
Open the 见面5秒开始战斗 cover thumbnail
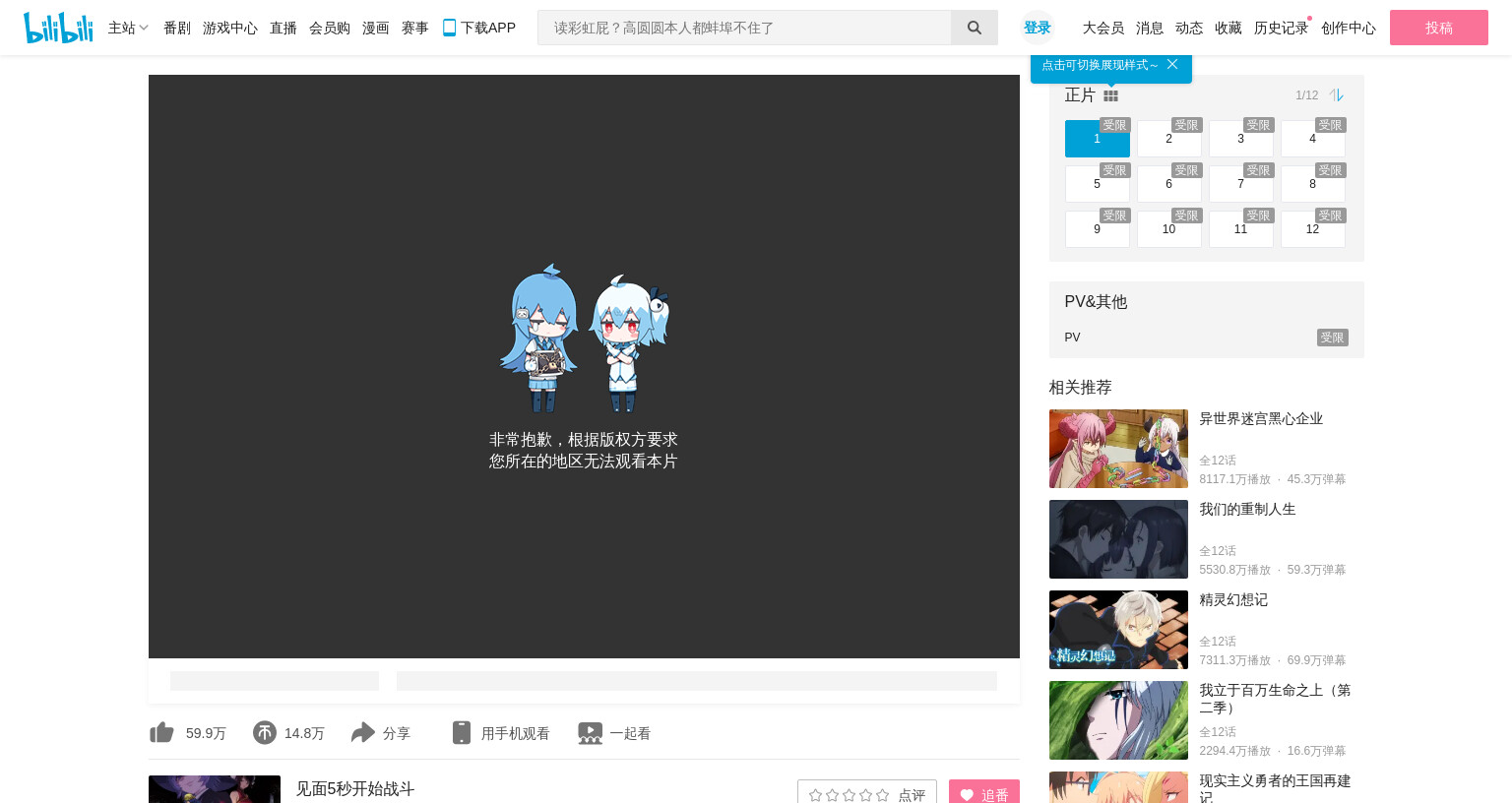(215, 789)
